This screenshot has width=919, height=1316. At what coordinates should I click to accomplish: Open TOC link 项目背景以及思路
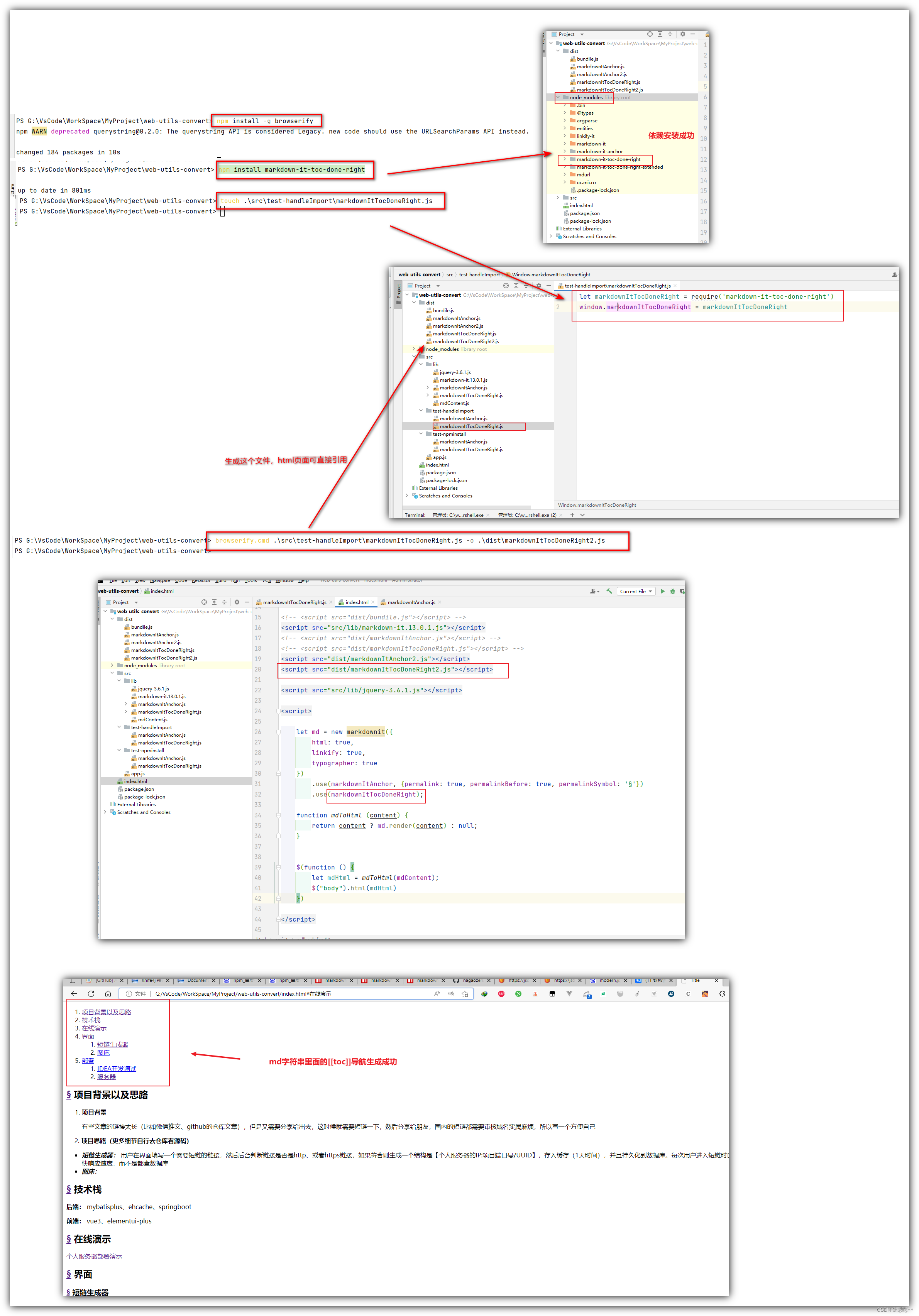click(106, 1012)
